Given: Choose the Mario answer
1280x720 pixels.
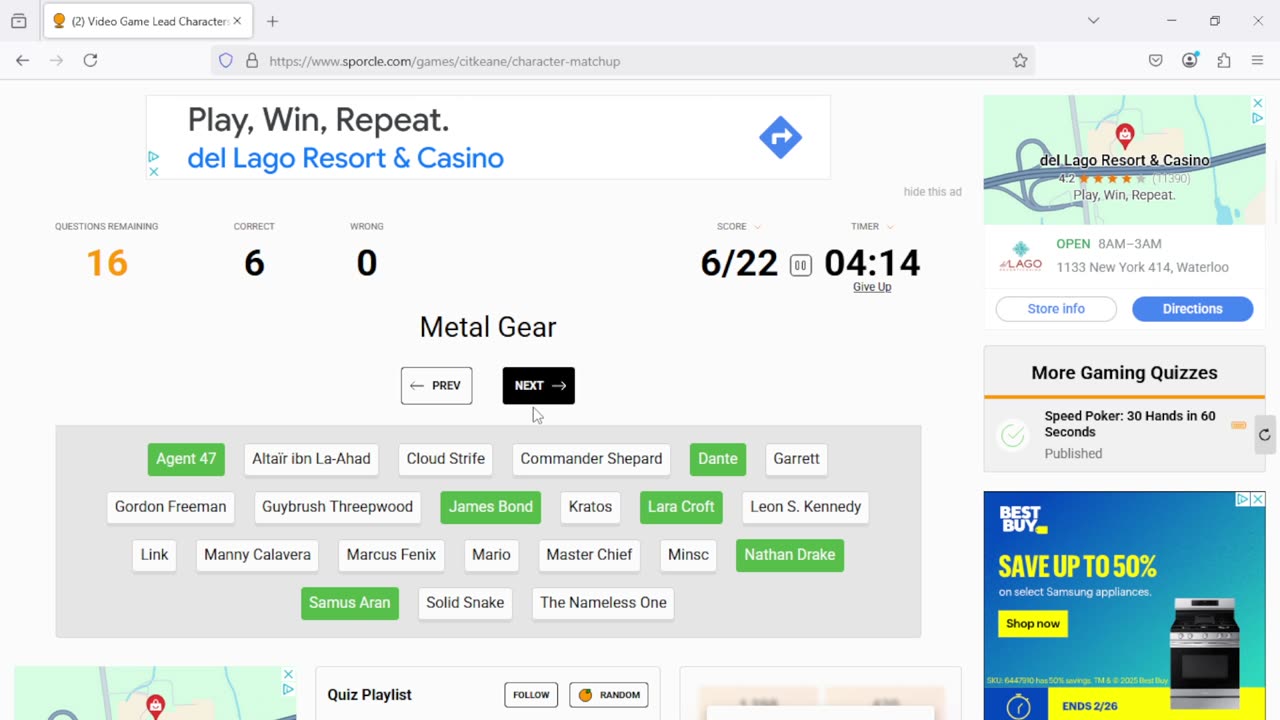Looking at the screenshot, I should pyautogui.click(x=491, y=555).
